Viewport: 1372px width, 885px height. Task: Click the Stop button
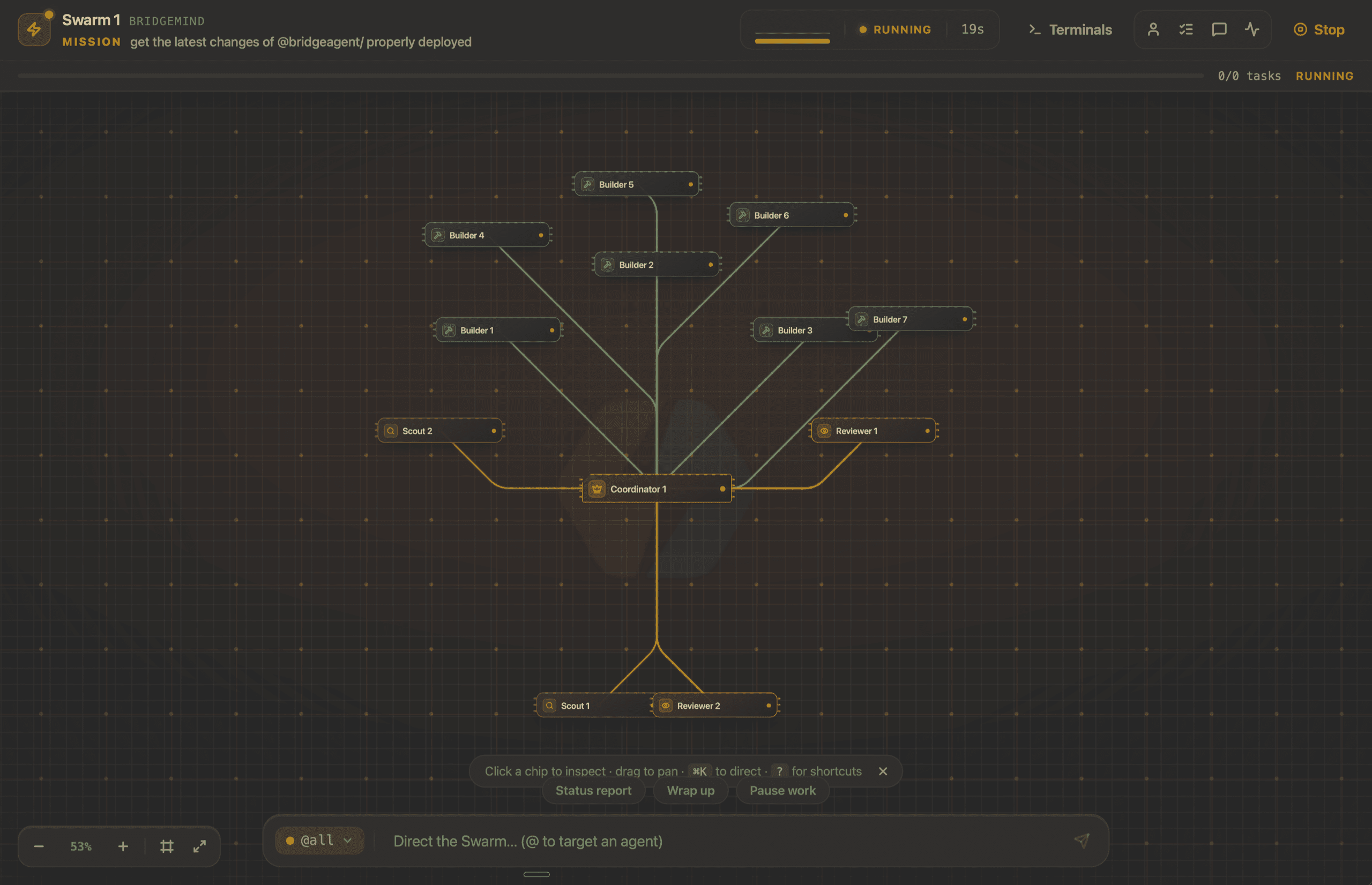1318,29
